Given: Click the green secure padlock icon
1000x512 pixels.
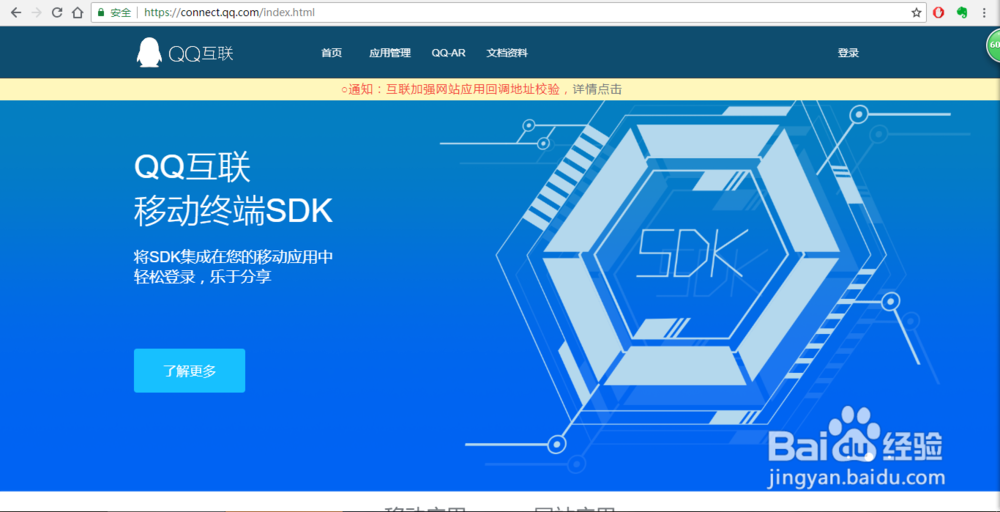Looking at the screenshot, I should [x=100, y=12].
